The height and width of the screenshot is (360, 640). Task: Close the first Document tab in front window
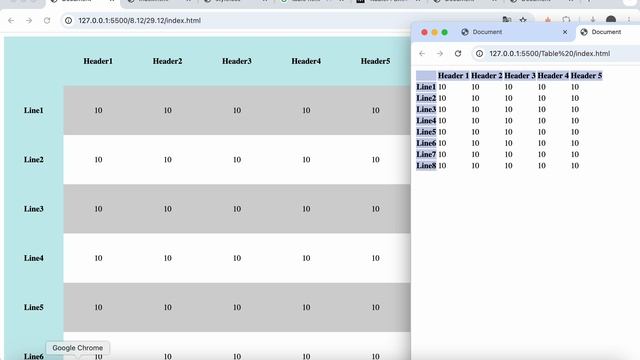[x=565, y=32]
